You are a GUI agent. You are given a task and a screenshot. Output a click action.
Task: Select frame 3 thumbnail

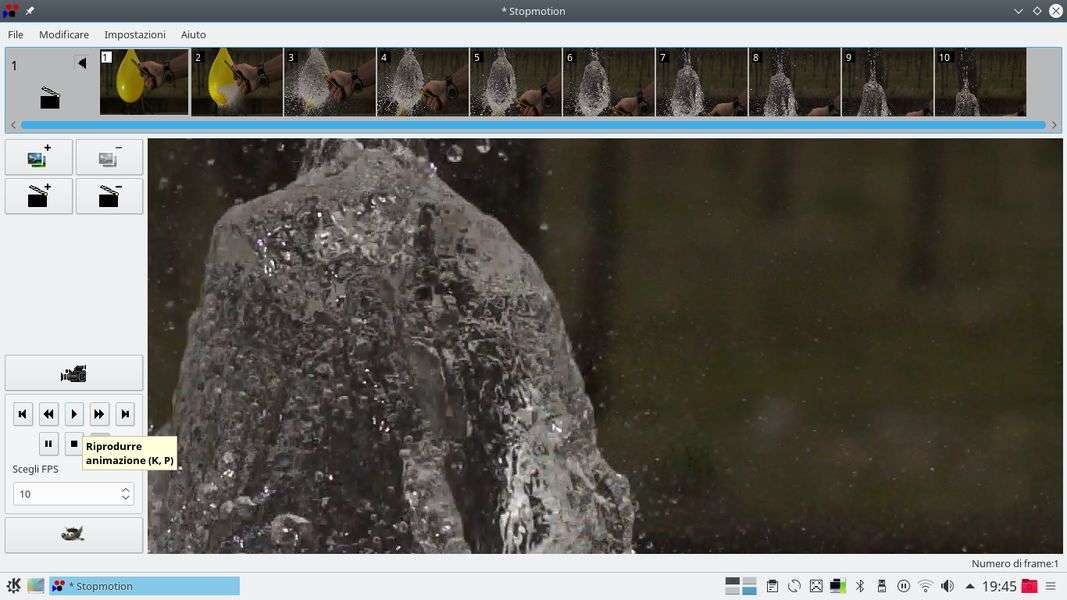point(330,82)
